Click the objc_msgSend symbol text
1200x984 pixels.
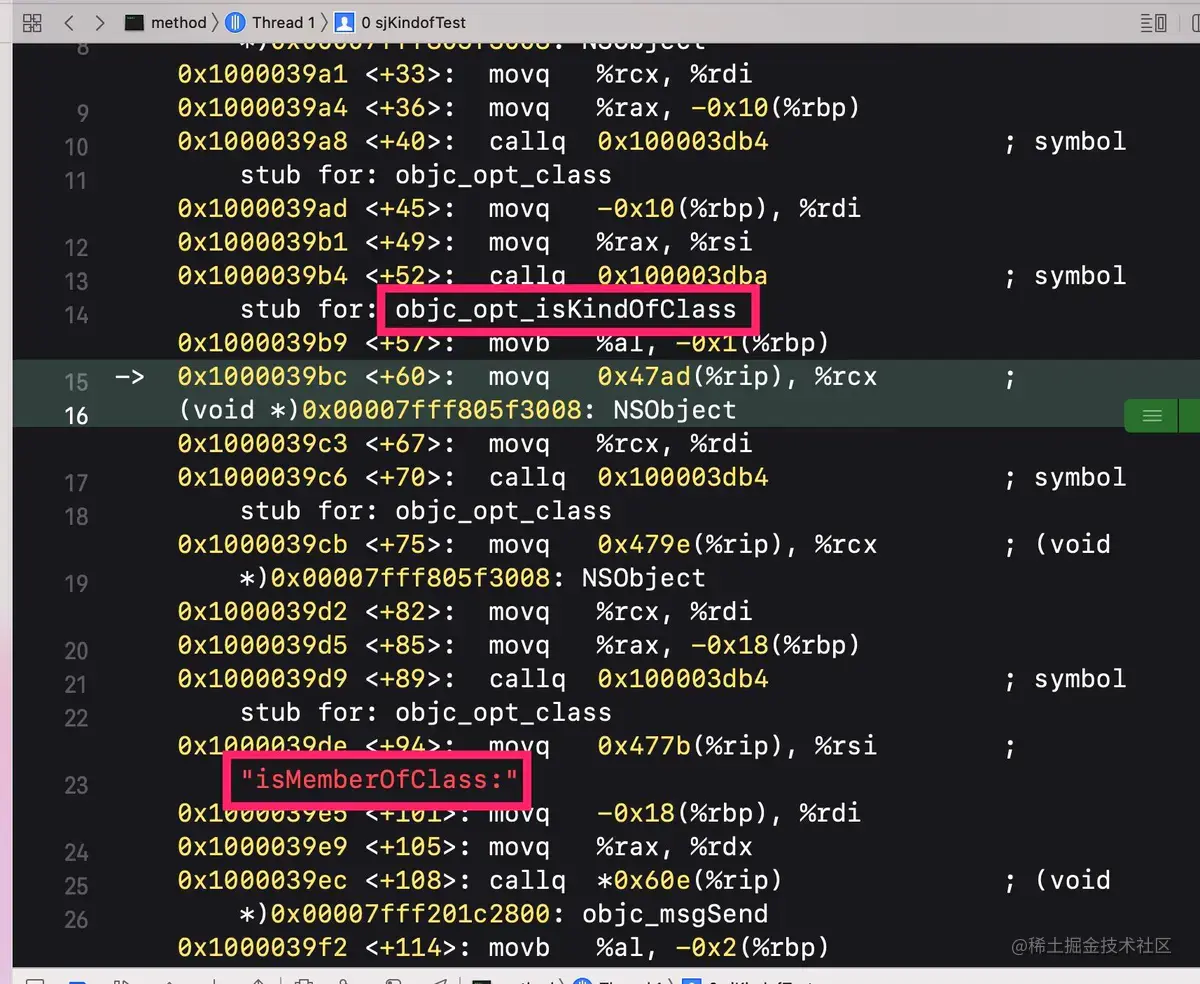pyautogui.click(x=675, y=914)
